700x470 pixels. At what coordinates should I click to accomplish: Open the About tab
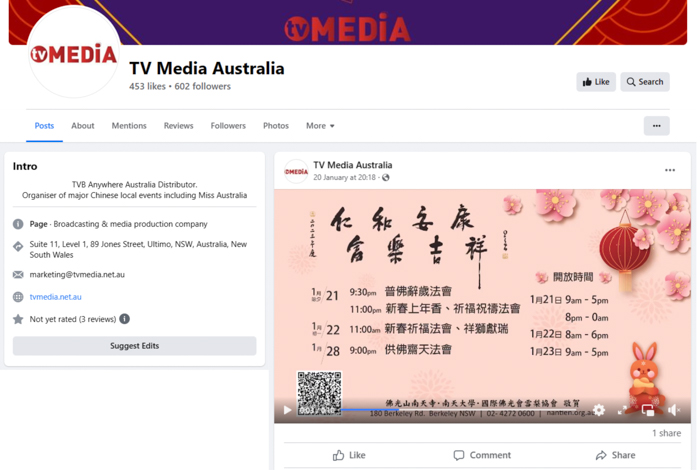83,126
